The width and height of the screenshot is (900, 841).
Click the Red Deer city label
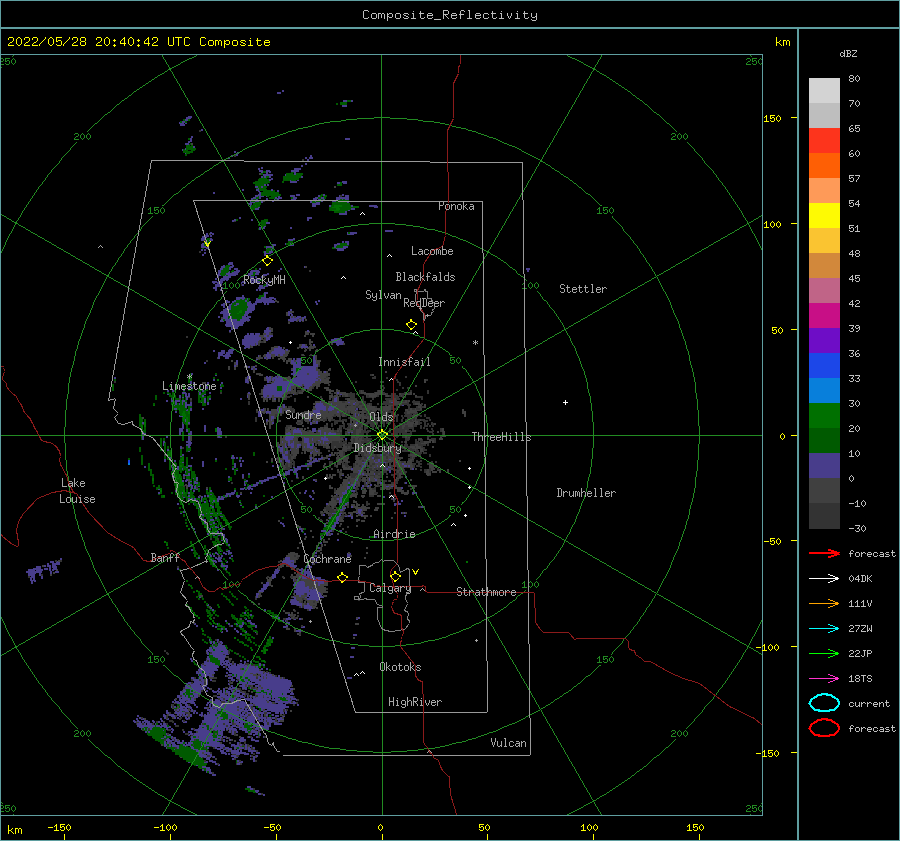tap(424, 303)
